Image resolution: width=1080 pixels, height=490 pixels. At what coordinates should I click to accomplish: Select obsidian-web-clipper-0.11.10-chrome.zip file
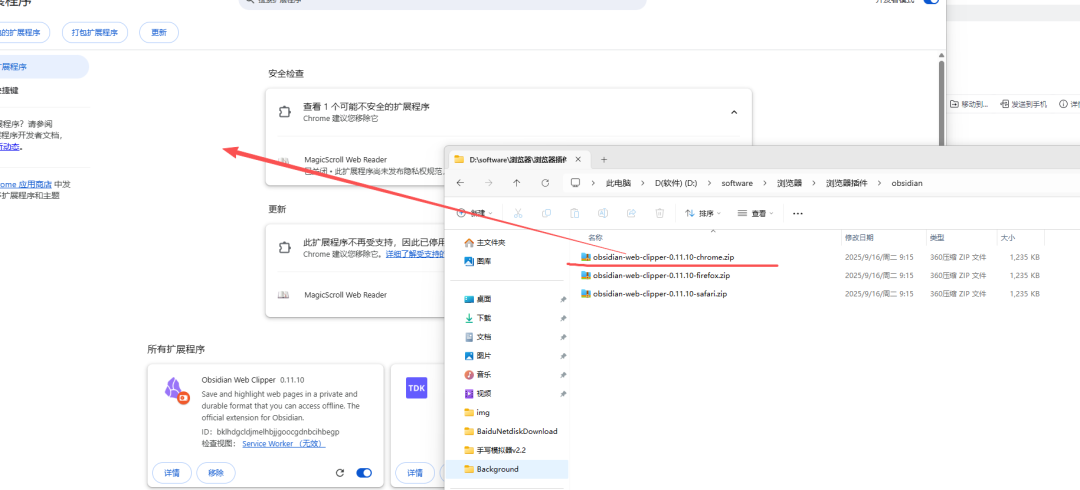click(x=657, y=257)
